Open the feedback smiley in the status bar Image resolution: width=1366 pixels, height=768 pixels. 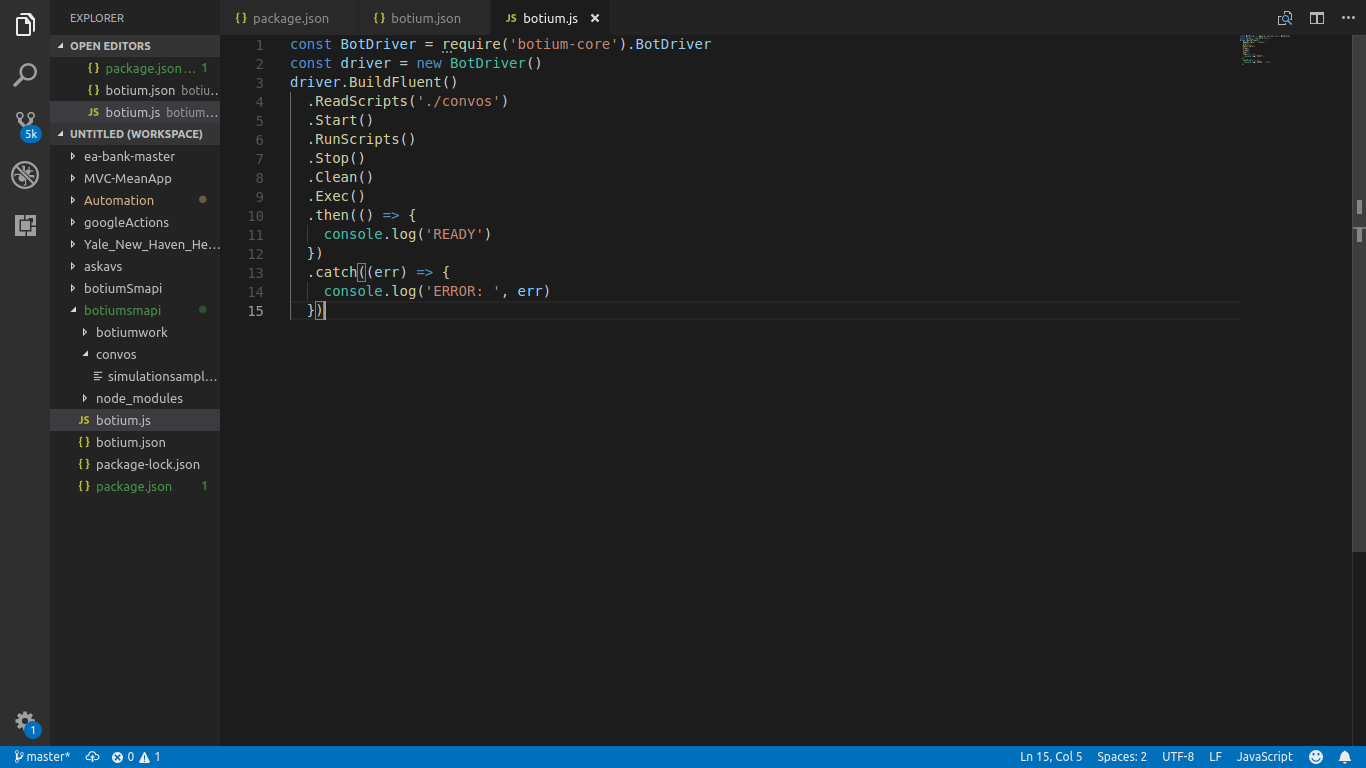pyautogui.click(x=1315, y=757)
